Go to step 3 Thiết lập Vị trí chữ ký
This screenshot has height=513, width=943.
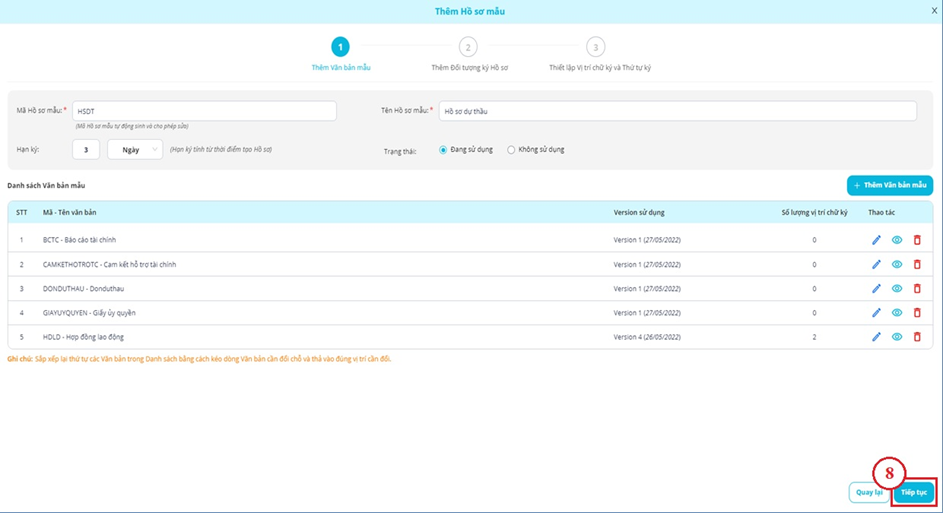(595, 47)
